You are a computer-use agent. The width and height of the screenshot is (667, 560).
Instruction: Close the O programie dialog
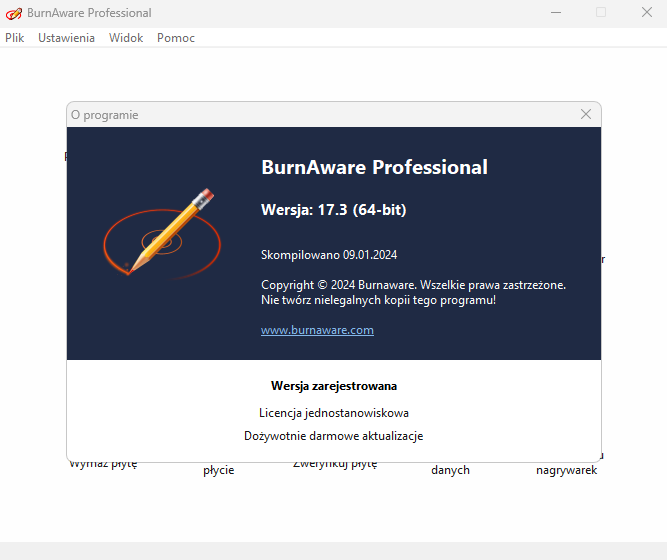click(586, 114)
